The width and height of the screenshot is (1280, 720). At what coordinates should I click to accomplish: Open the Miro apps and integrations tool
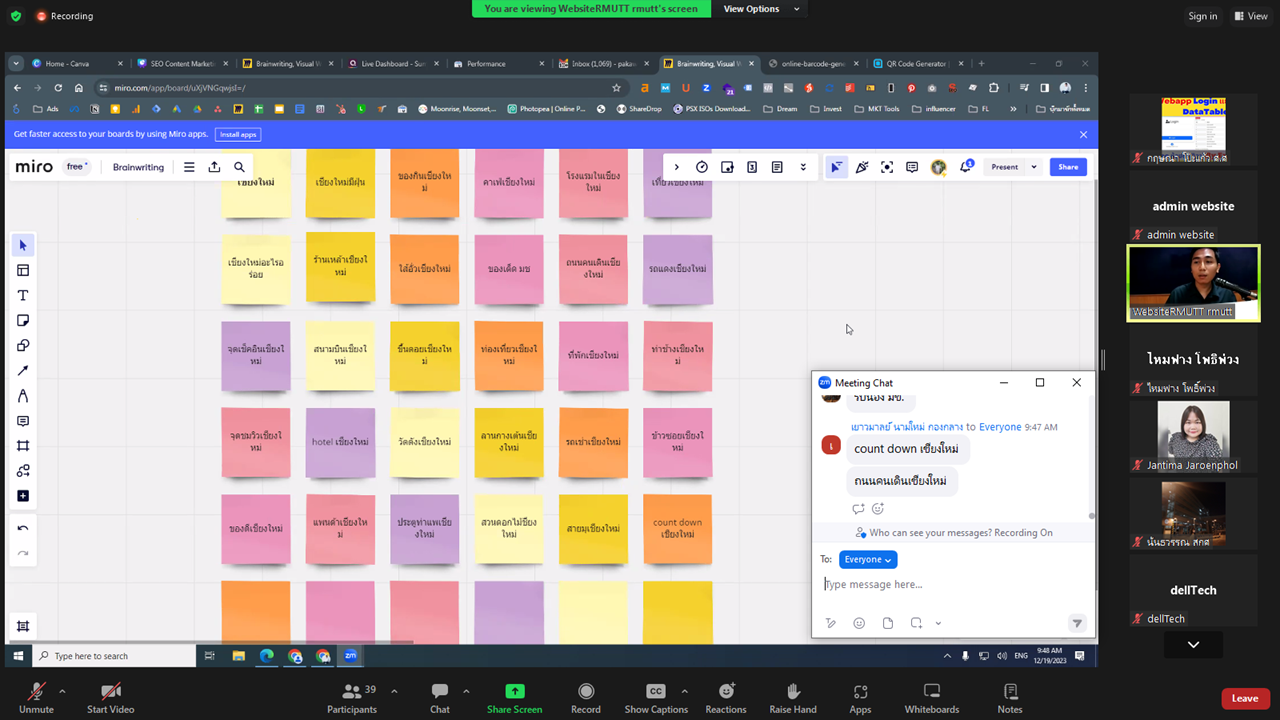[23, 471]
